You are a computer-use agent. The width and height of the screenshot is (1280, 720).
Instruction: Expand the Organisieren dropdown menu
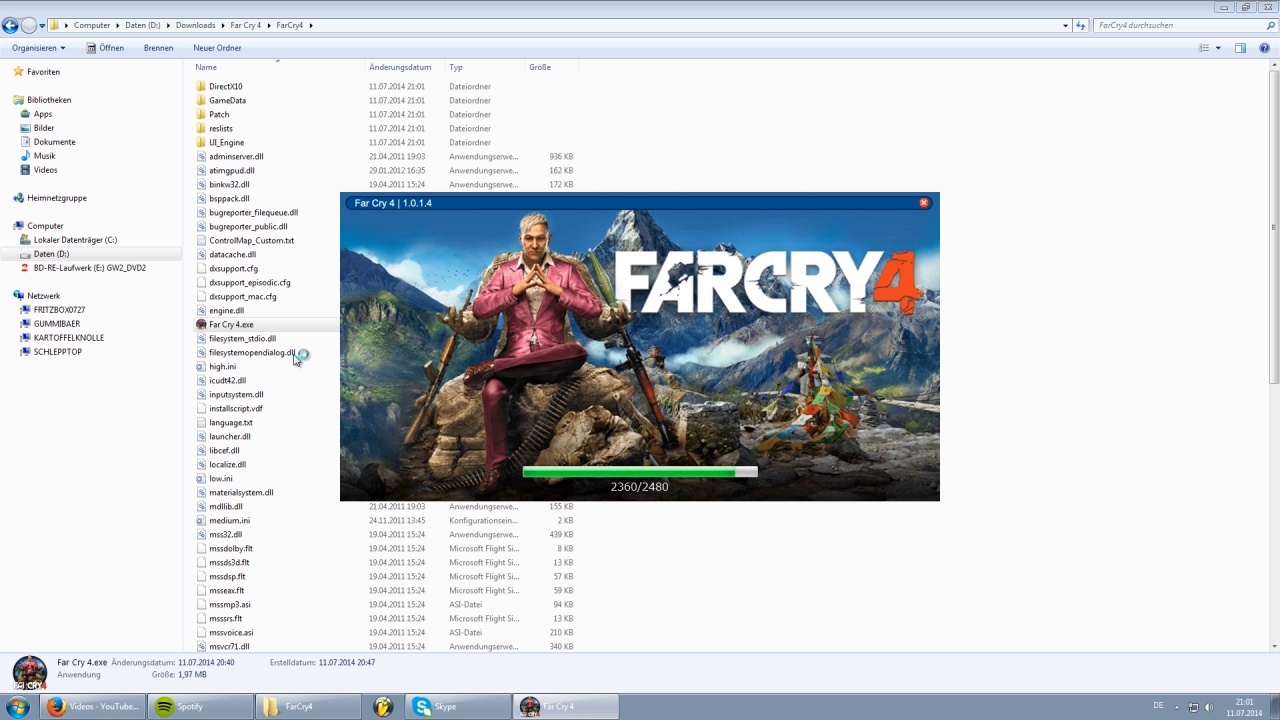[39, 48]
